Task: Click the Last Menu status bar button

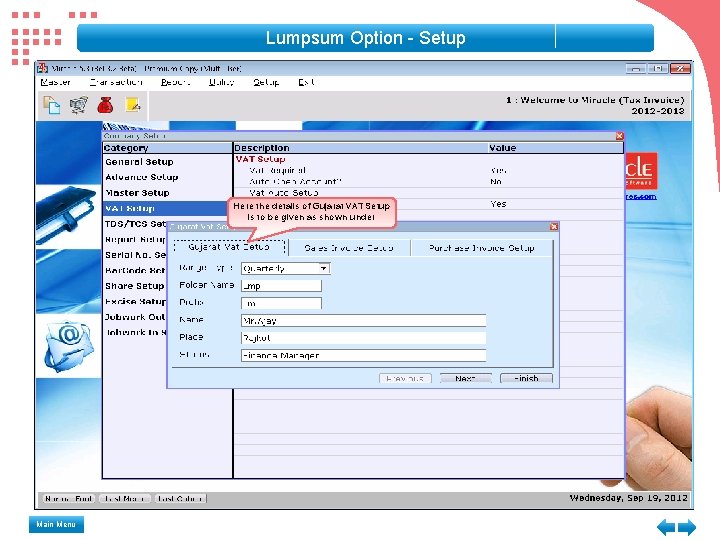Action: click(125, 499)
